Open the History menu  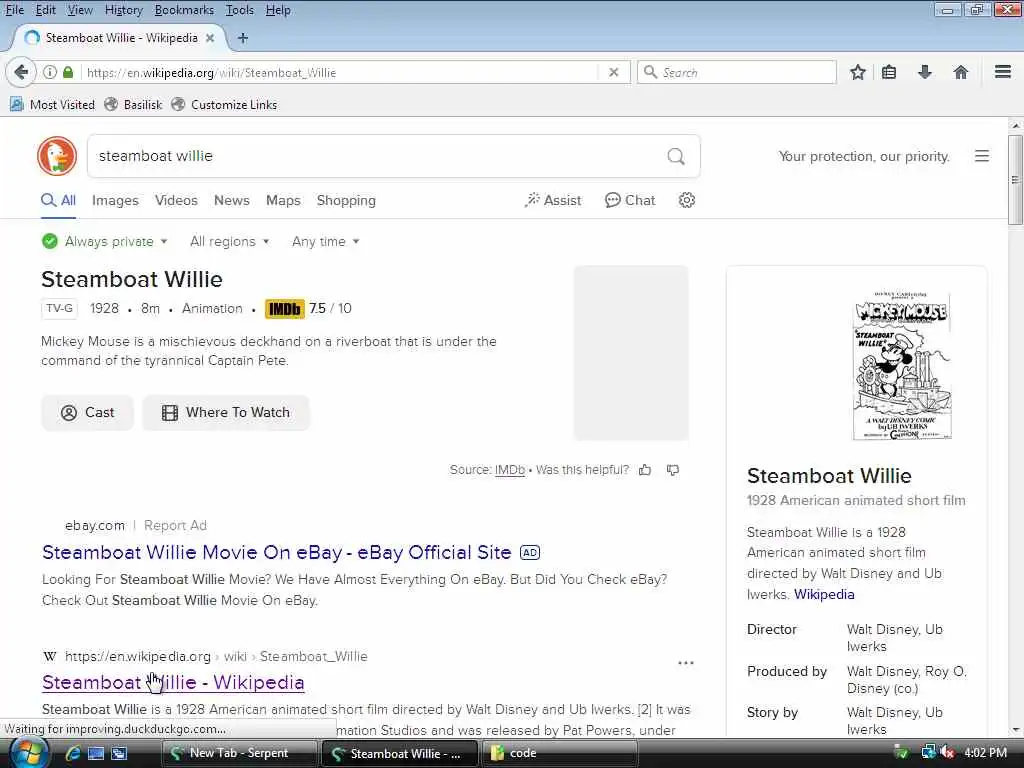coord(123,10)
